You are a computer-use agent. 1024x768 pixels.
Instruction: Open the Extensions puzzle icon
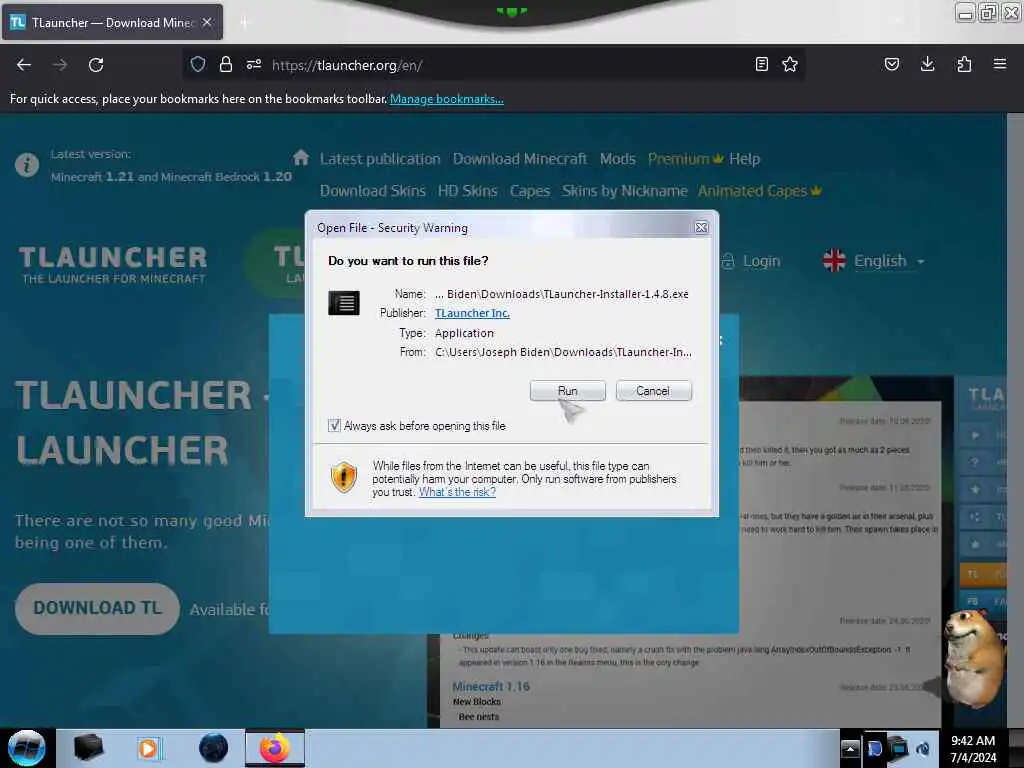(x=964, y=64)
